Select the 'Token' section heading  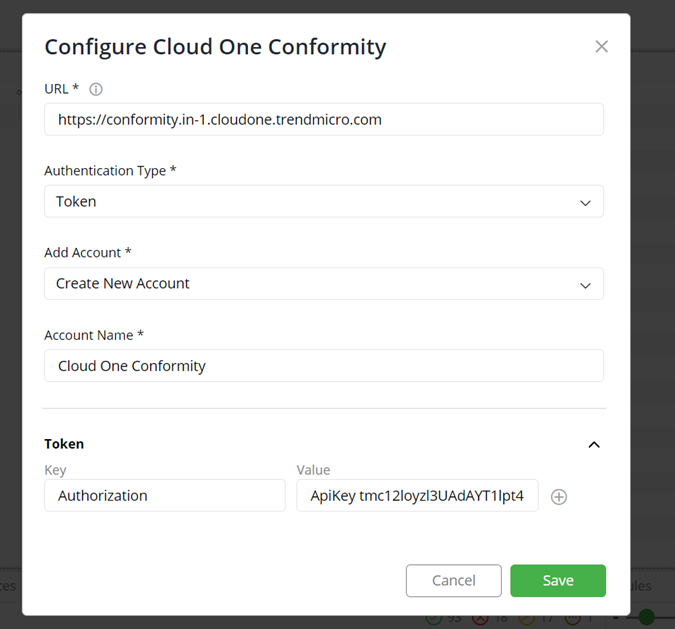click(64, 444)
